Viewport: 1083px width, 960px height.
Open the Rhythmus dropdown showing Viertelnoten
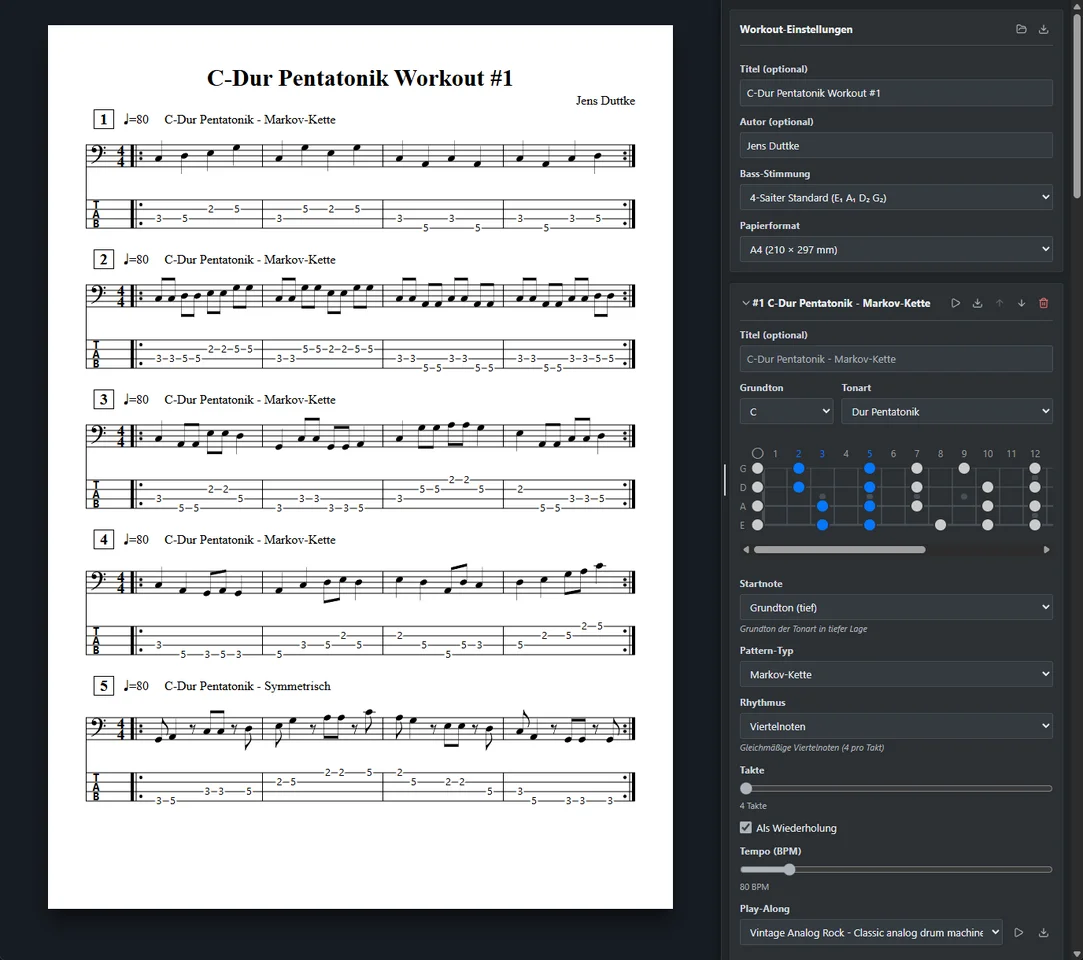click(x=895, y=726)
